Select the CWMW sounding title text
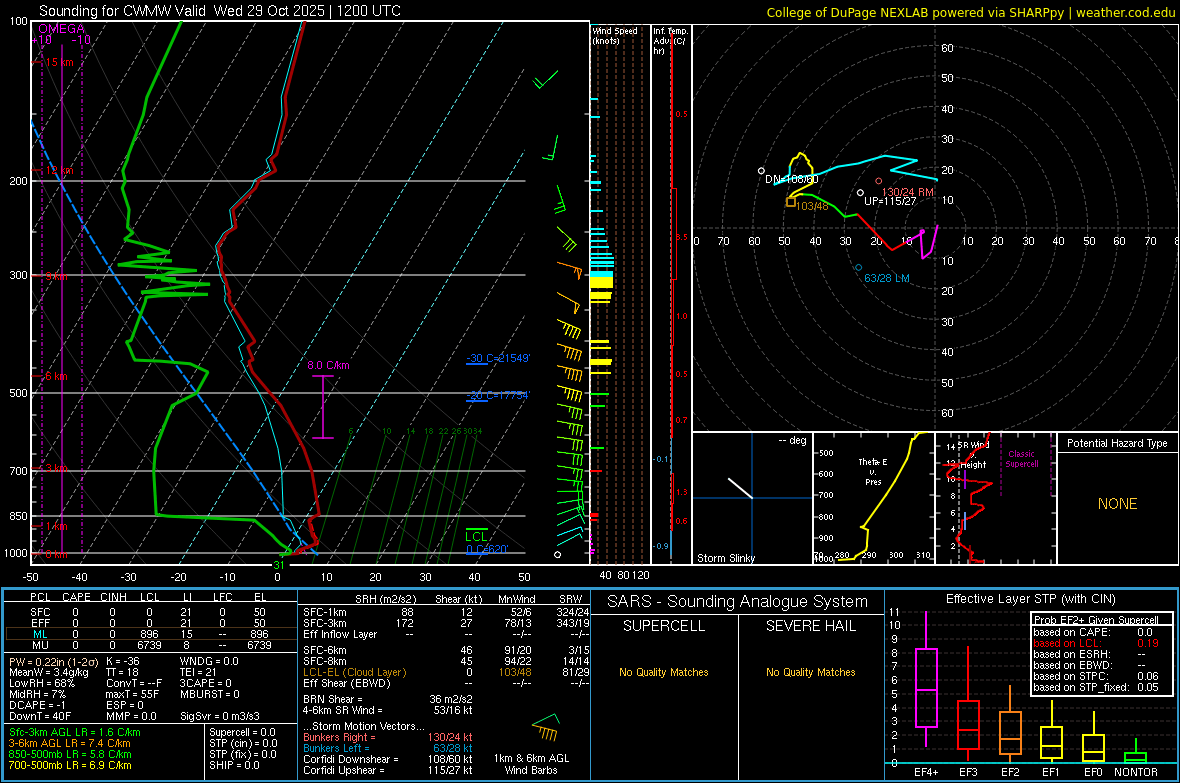 [x=220, y=11]
